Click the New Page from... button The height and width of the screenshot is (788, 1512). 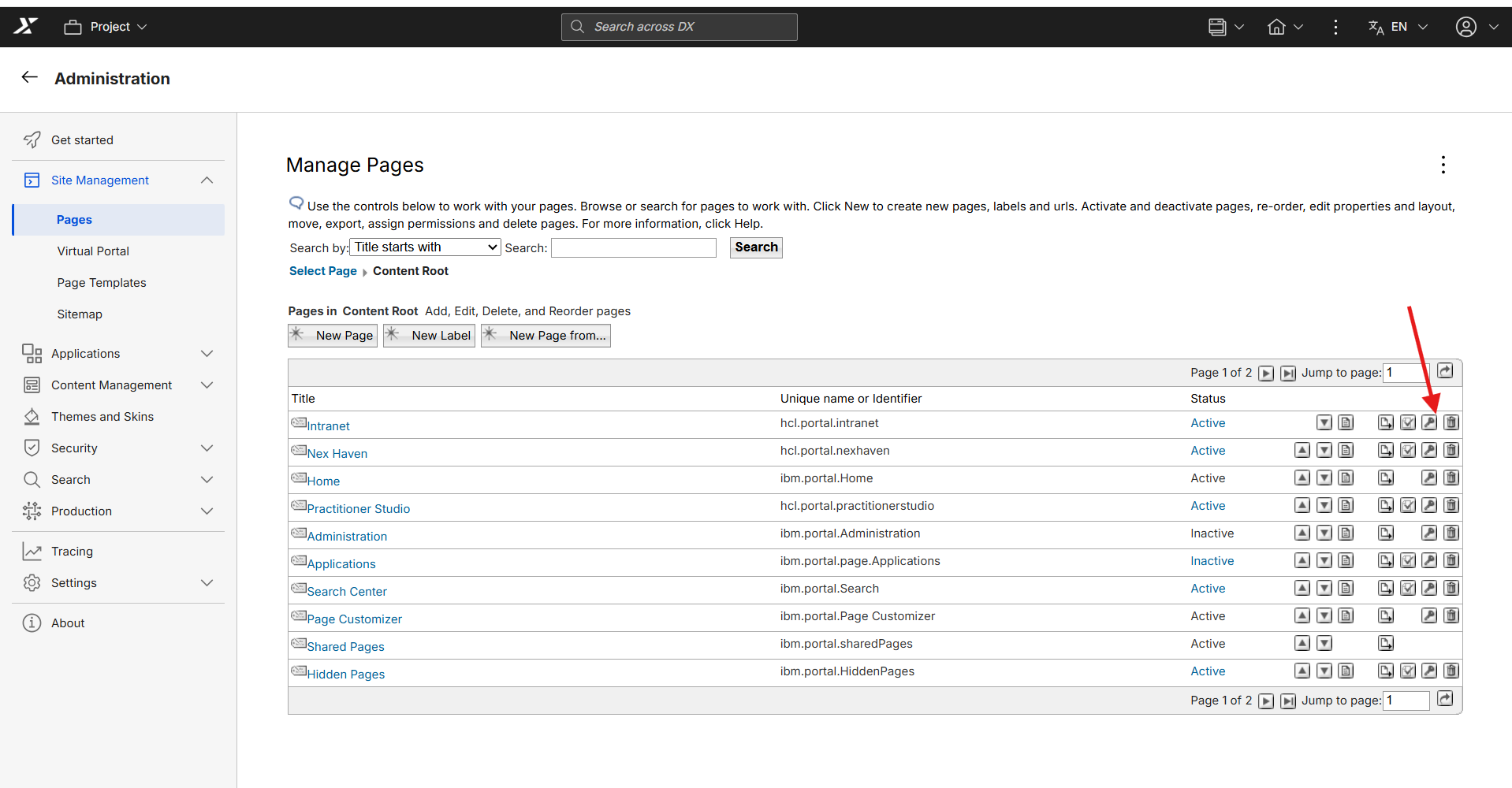click(x=546, y=336)
